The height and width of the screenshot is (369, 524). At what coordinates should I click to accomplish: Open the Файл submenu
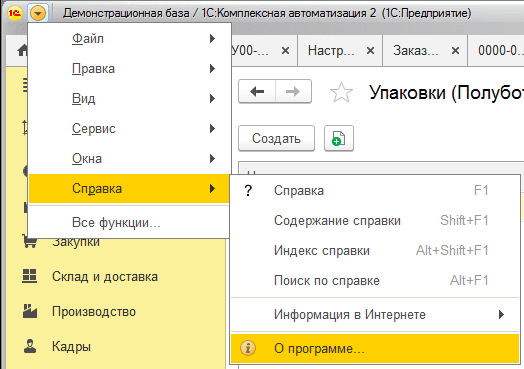pyautogui.click(x=129, y=39)
